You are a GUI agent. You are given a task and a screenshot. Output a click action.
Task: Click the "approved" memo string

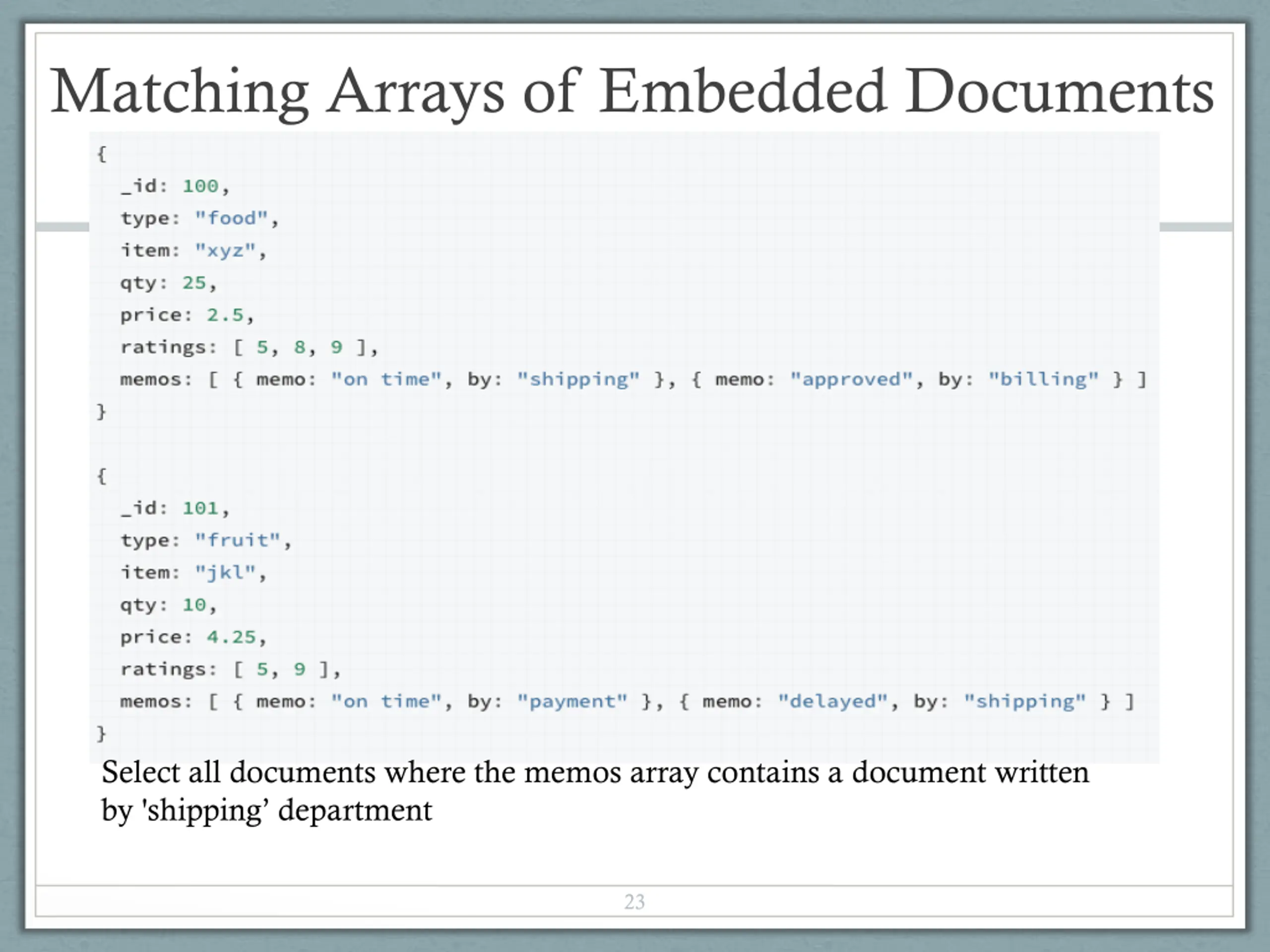click(851, 380)
